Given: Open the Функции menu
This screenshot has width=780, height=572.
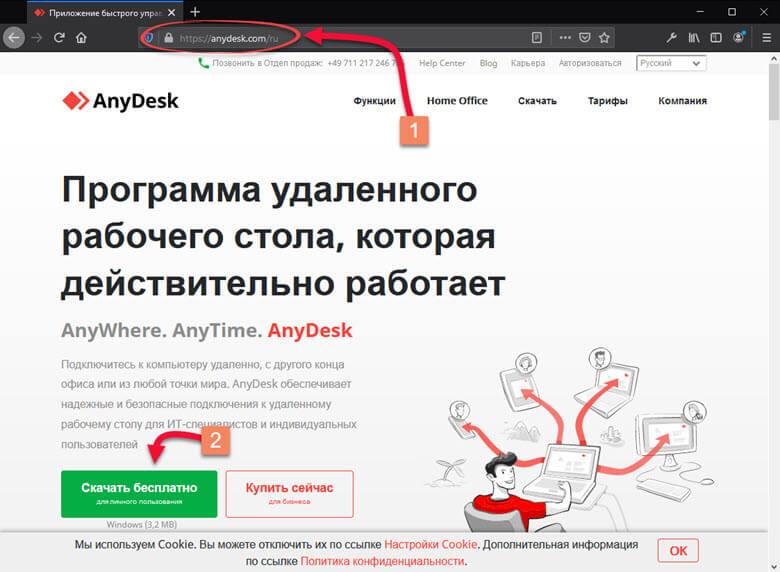Looking at the screenshot, I should coord(375,101).
